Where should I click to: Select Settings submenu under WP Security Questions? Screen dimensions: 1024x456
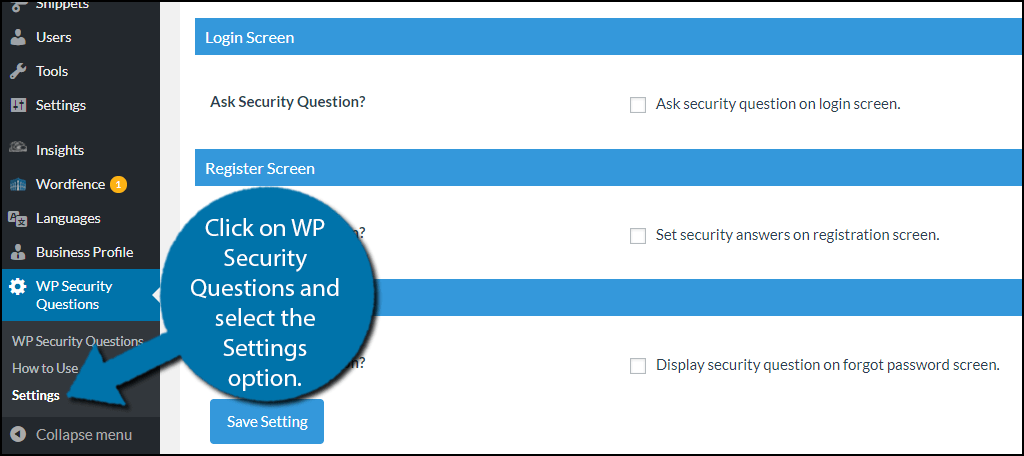(36, 395)
